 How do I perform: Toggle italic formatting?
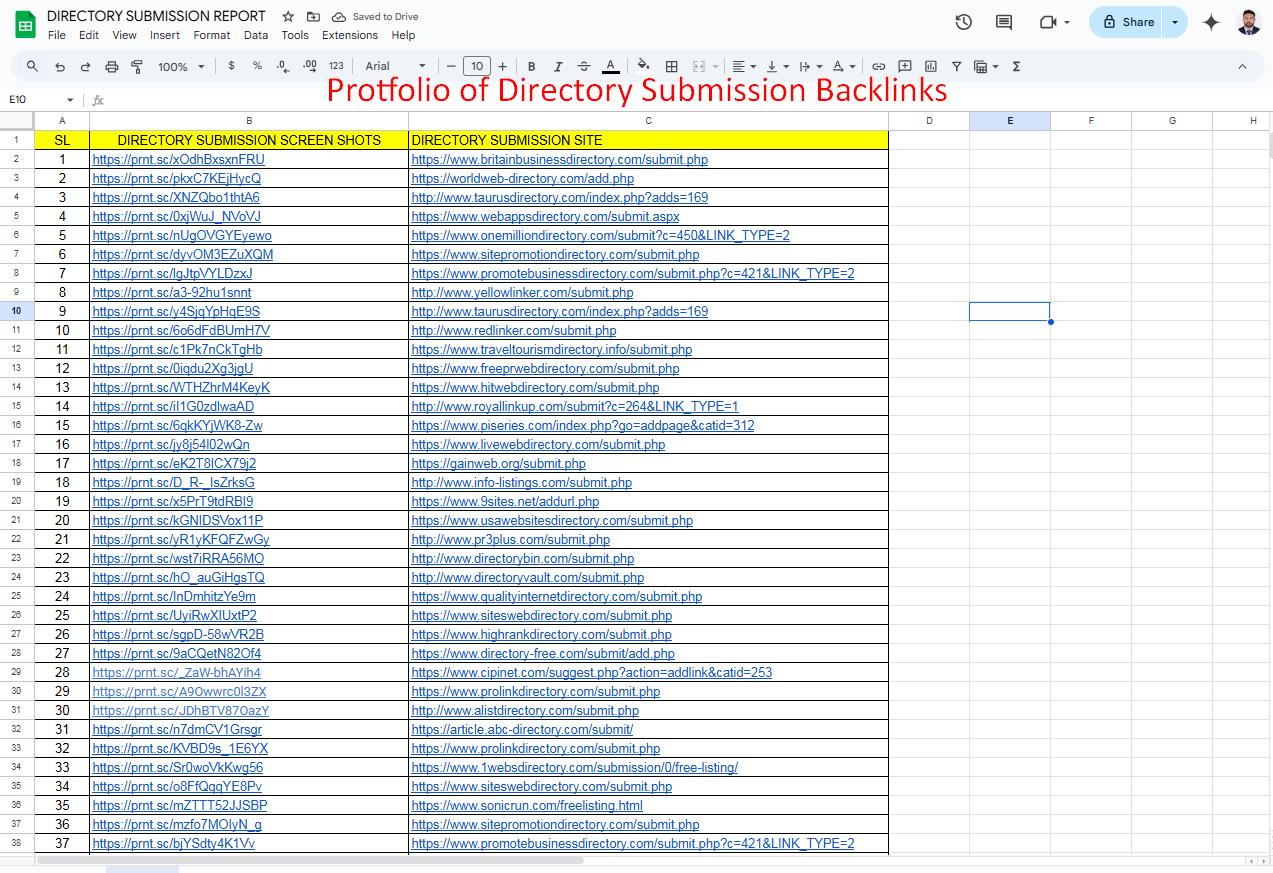pyautogui.click(x=558, y=67)
